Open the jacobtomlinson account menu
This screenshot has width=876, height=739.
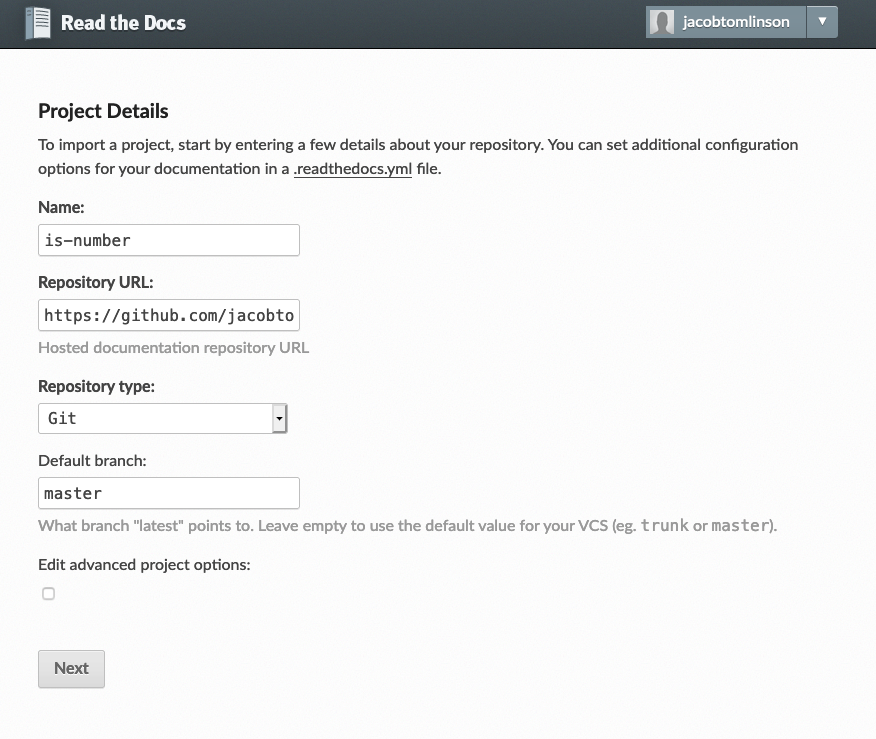pyautogui.click(x=735, y=22)
